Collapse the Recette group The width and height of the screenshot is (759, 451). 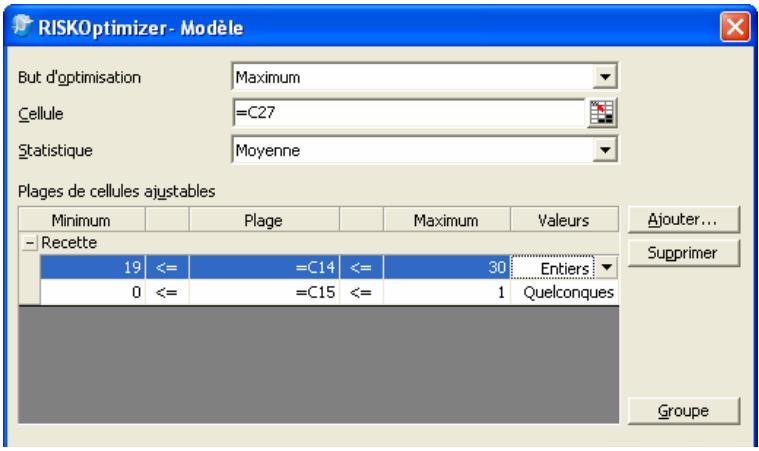(x=30, y=242)
